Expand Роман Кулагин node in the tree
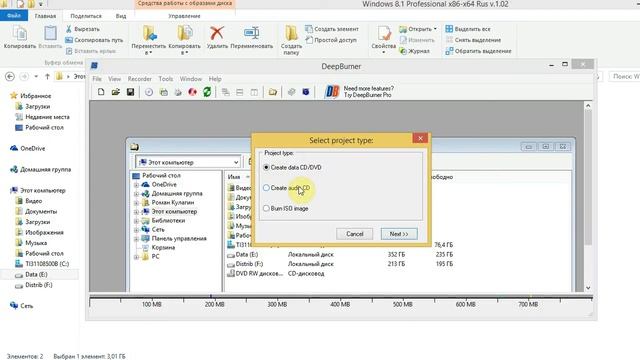This screenshot has width=640, height=360. click(x=136, y=203)
